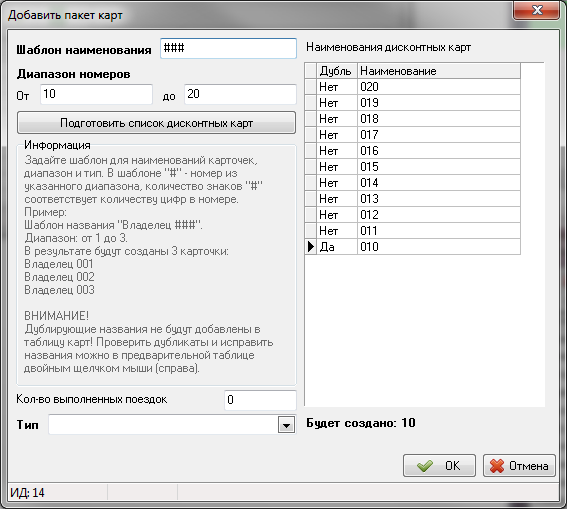Click the Тип combo box field
This screenshot has height=509, width=567.
click(x=163, y=425)
